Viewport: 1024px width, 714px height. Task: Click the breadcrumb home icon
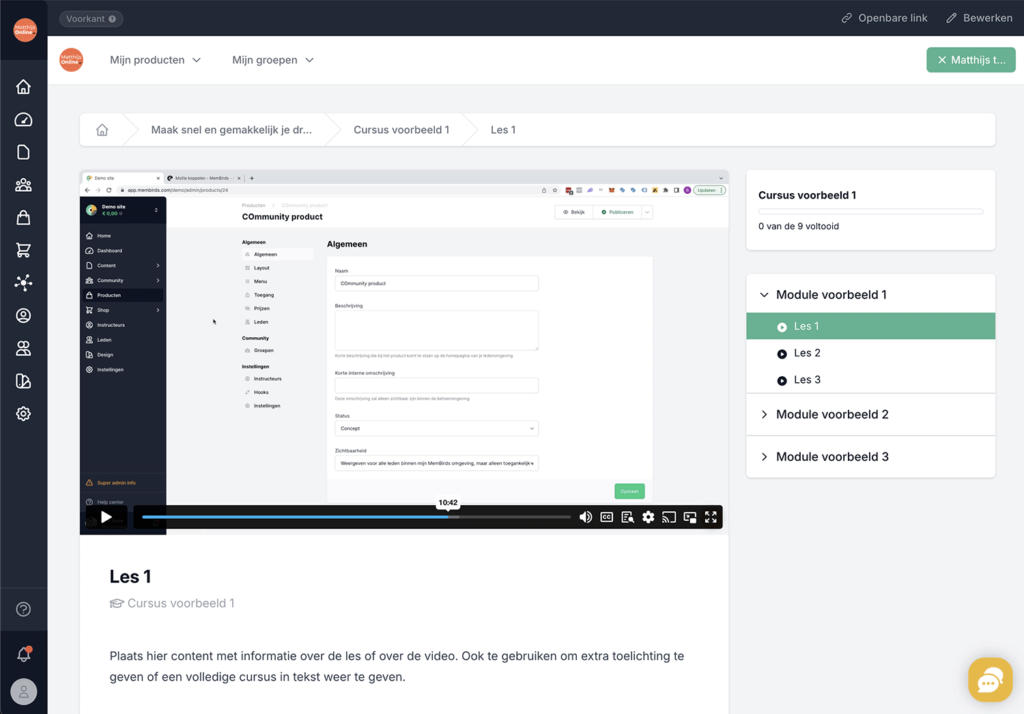tap(102, 130)
